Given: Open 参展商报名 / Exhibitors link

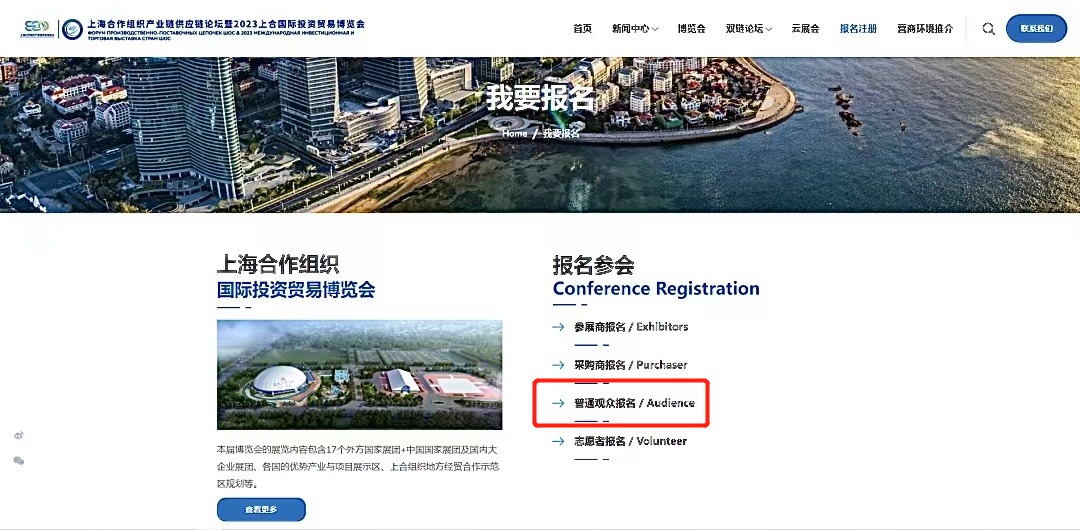Looking at the screenshot, I should 631,327.
